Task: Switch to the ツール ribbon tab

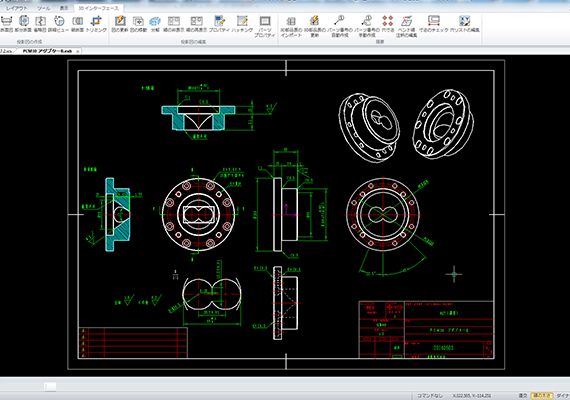Action: pos(44,8)
